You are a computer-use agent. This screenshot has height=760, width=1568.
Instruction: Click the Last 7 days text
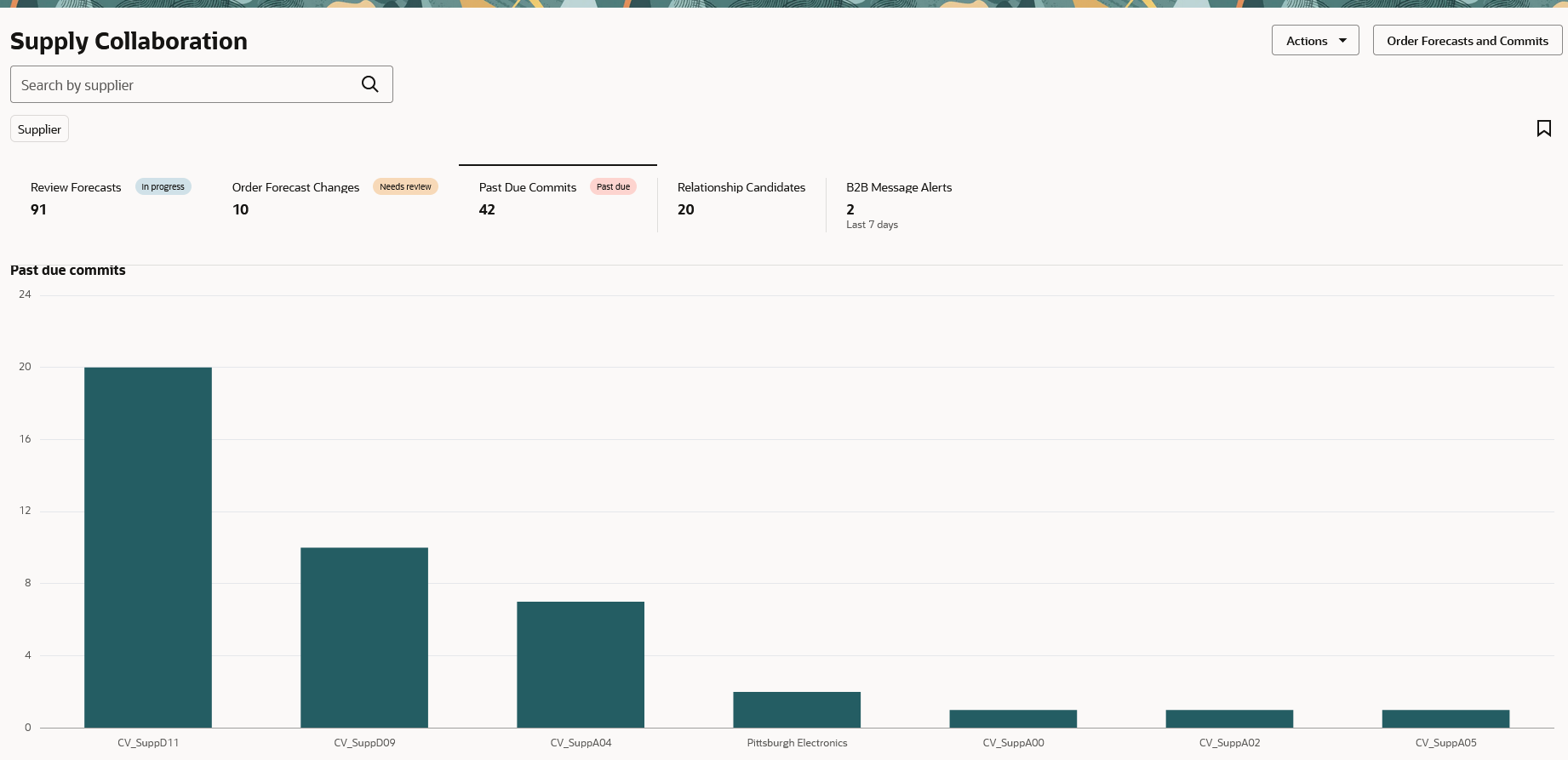click(x=872, y=225)
